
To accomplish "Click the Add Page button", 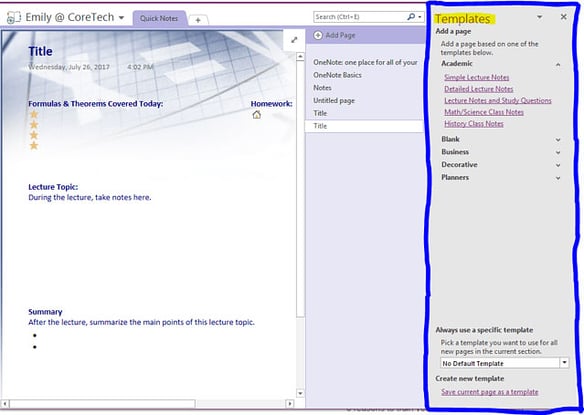I will (x=334, y=35).
